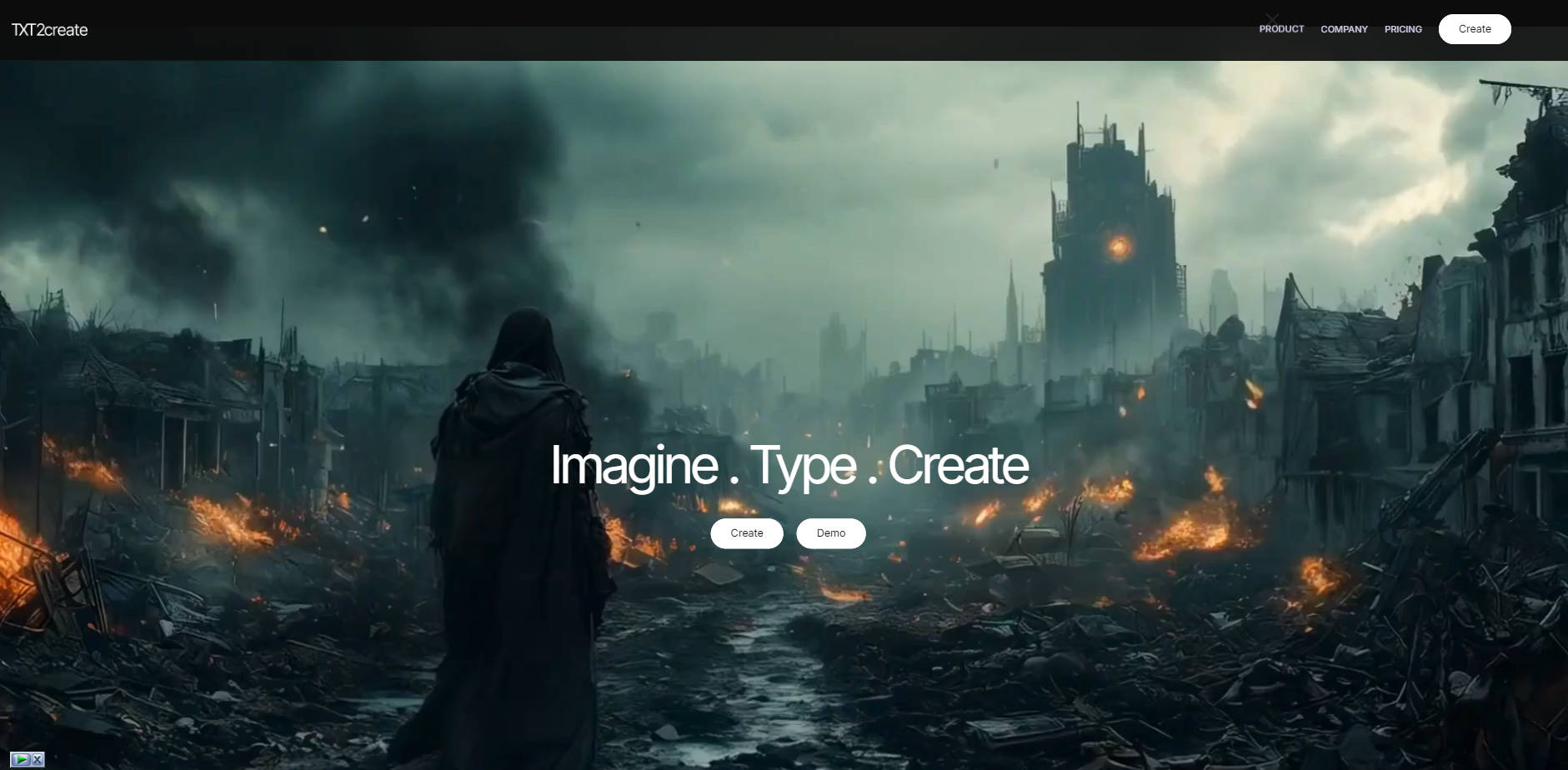
Task: Select PRICING in the top navigation
Action: (x=1404, y=29)
